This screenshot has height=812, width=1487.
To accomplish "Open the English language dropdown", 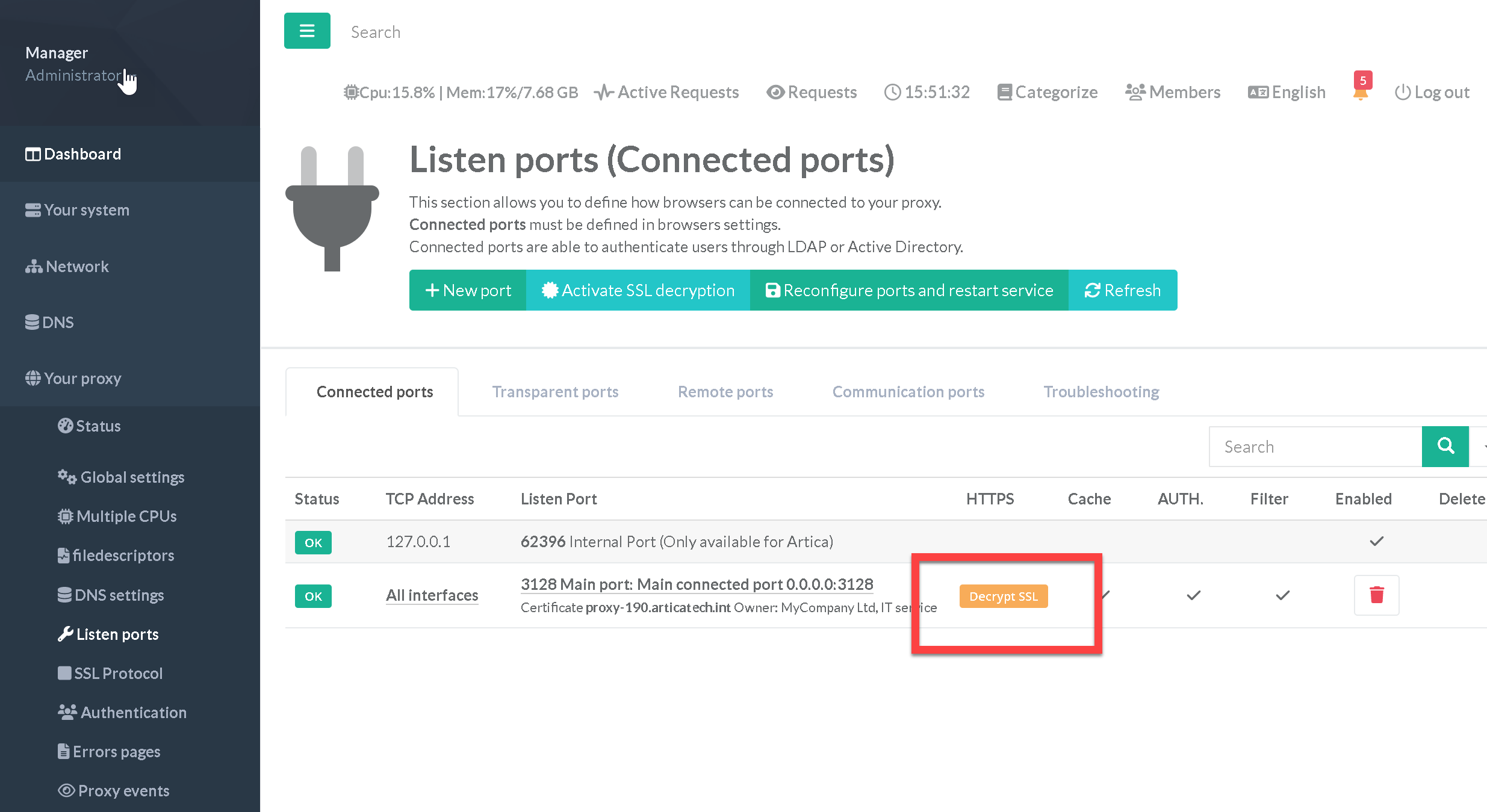I will 1287,92.
